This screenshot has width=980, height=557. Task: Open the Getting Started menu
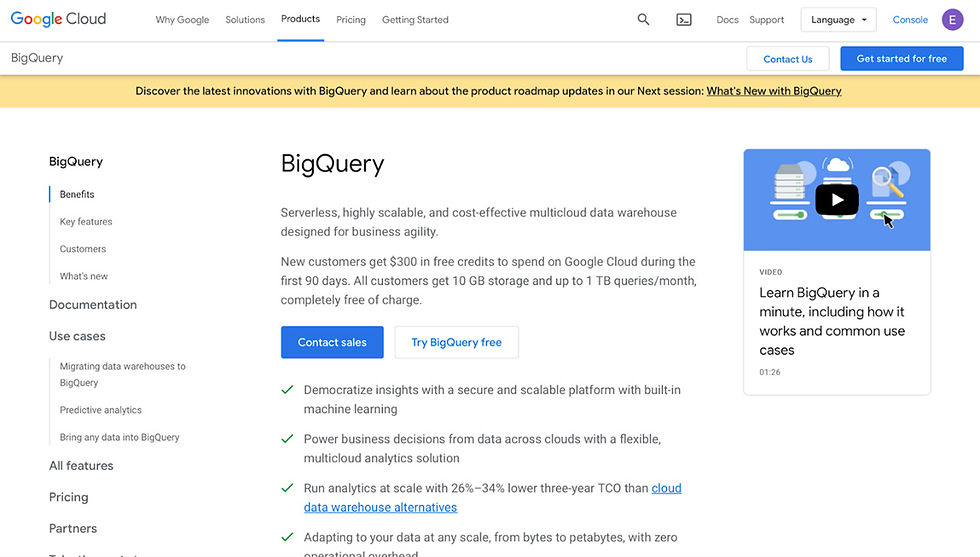[415, 19]
